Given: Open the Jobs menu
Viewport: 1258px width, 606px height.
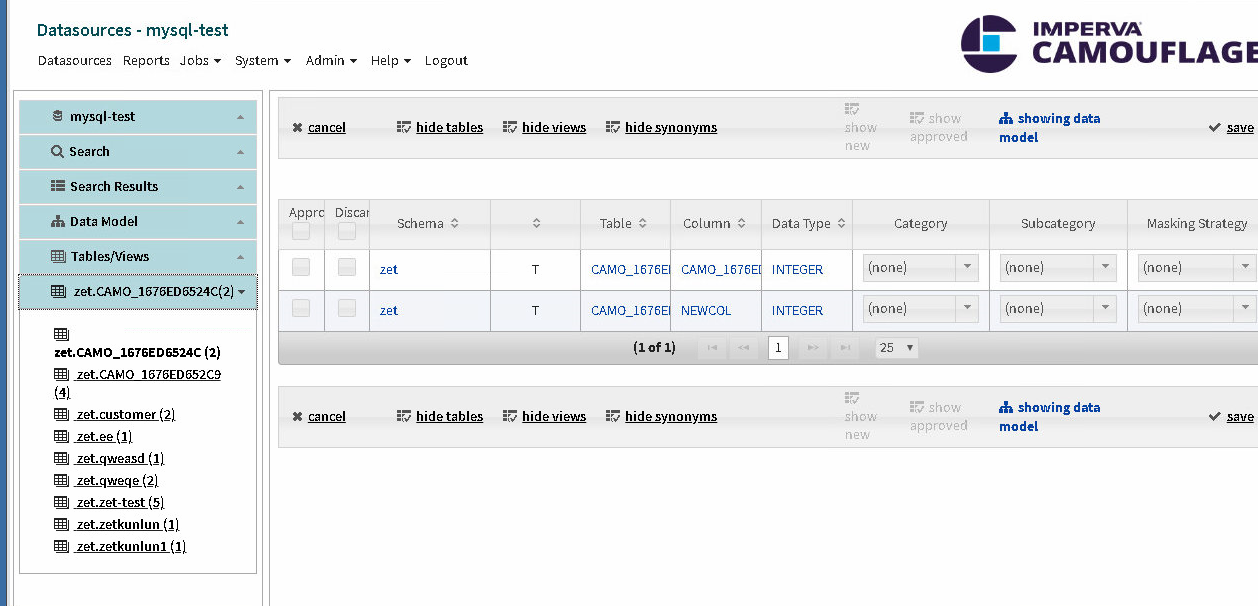Looking at the screenshot, I should click(x=200, y=60).
